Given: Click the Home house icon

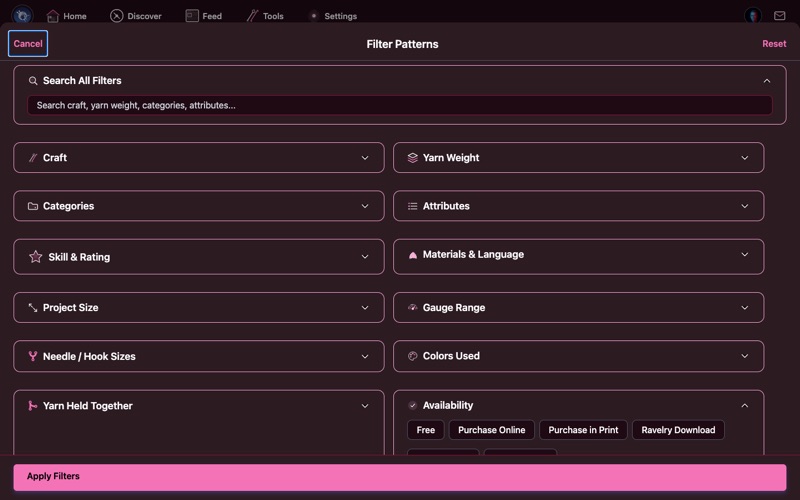Looking at the screenshot, I should click(53, 16).
